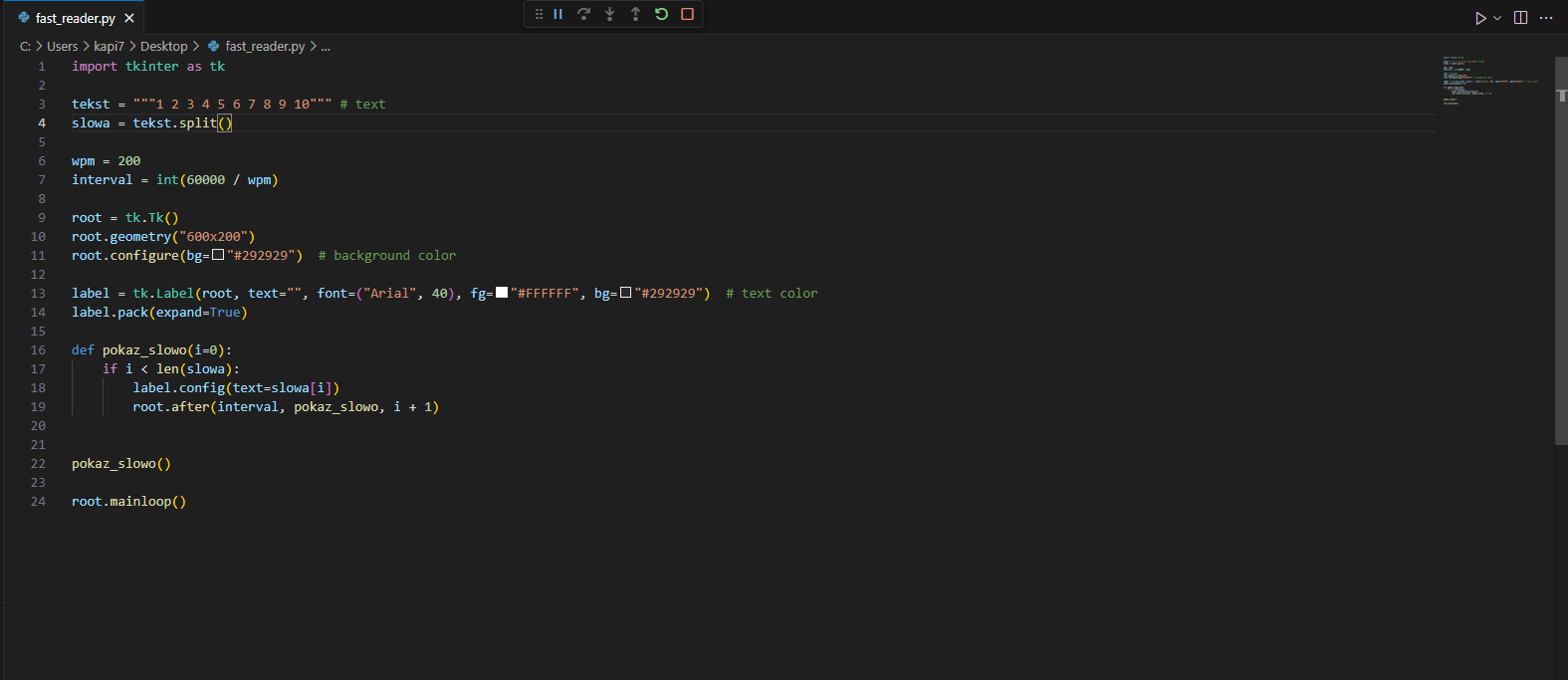The width and height of the screenshot is (1568, 680).
Task: Open the white #FFFFFF fg color swatch
Action: (x=502, y=293)
